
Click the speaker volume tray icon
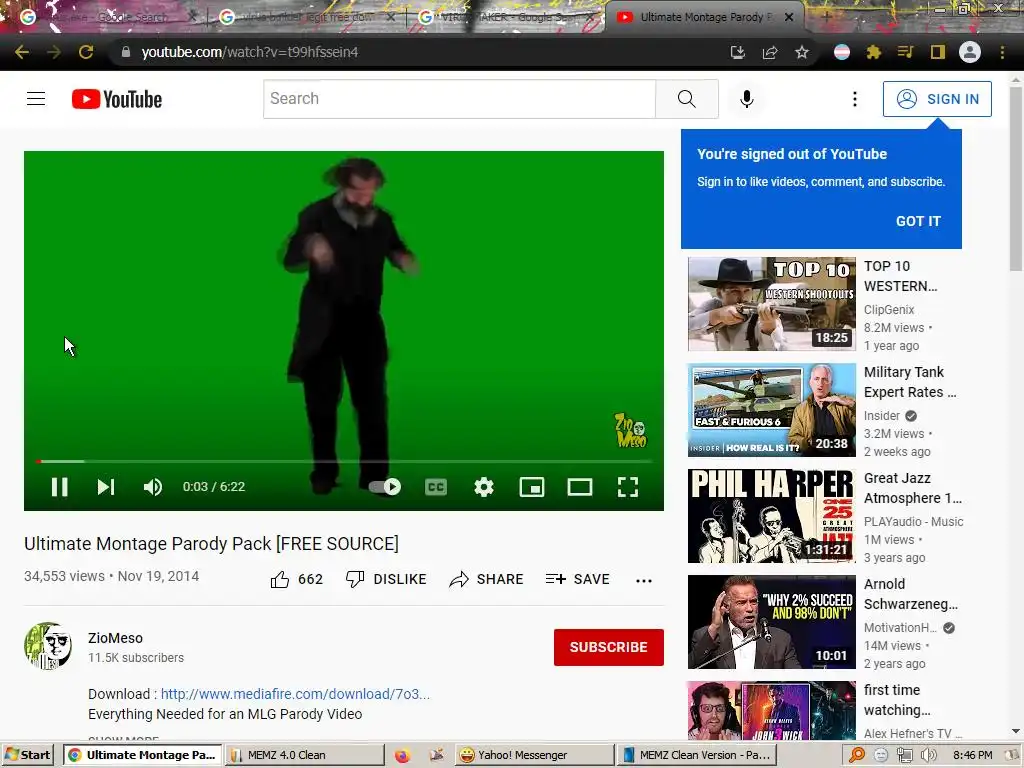(928, 756)
